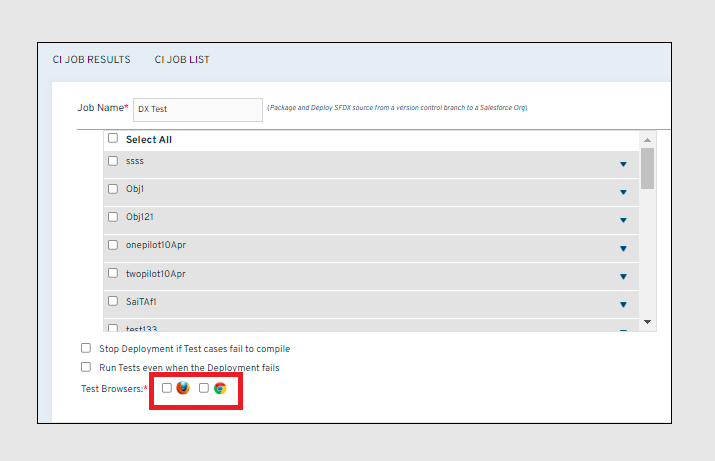Check the onepilot10Apr item checkbox

(113, 244)
